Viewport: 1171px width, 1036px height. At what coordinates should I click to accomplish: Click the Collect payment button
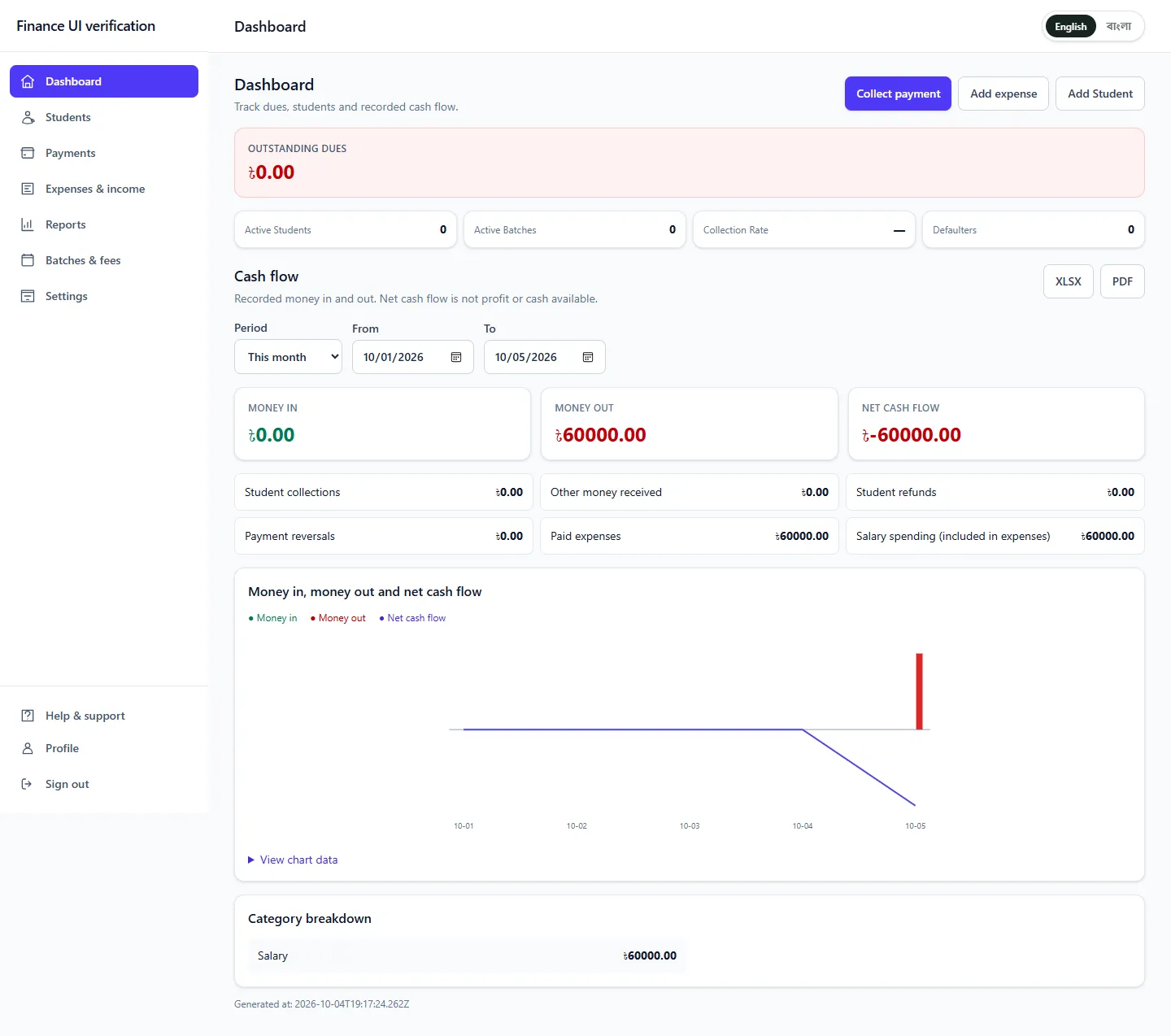[898, 94]
